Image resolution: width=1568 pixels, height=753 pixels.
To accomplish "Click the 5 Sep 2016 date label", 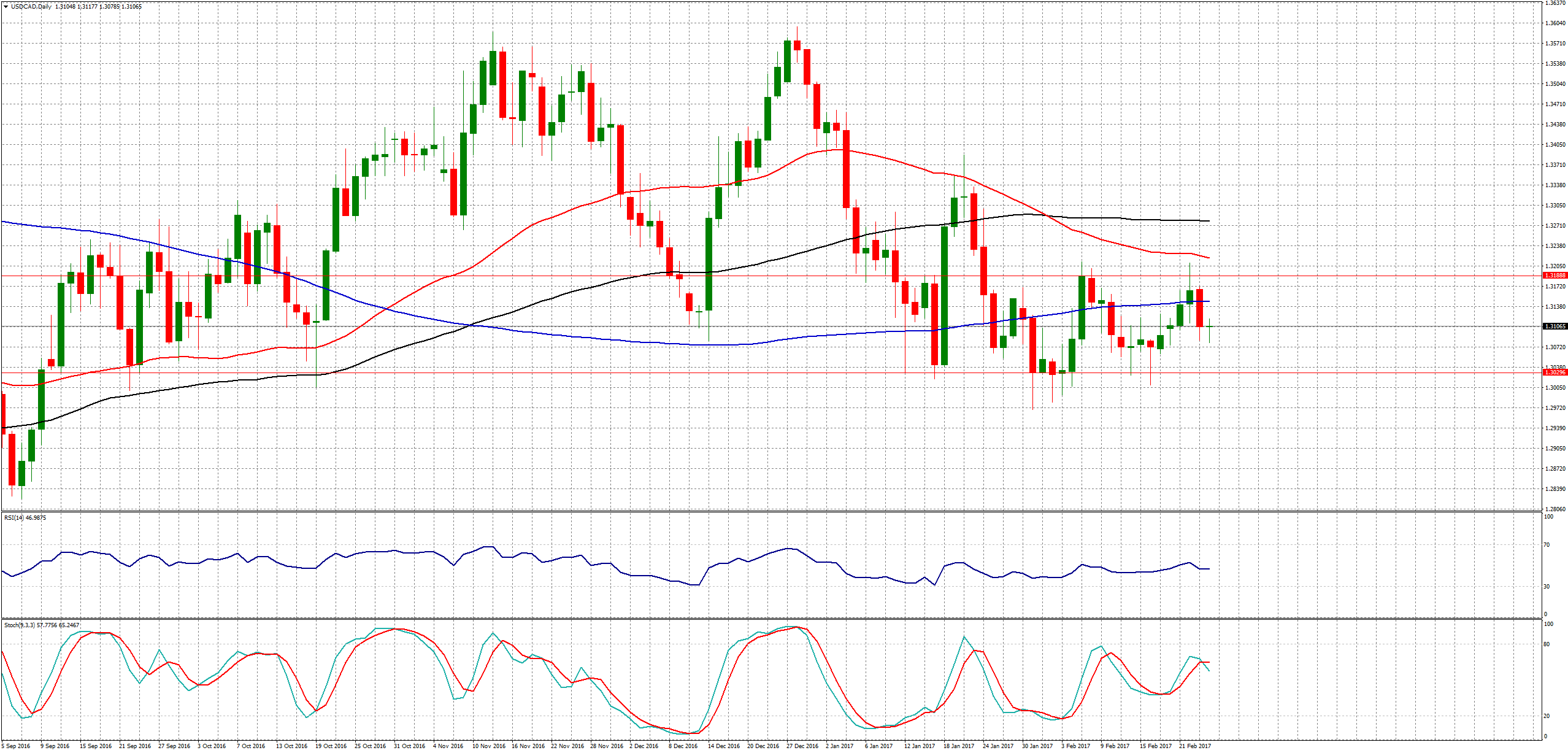I will click(16, 746).
